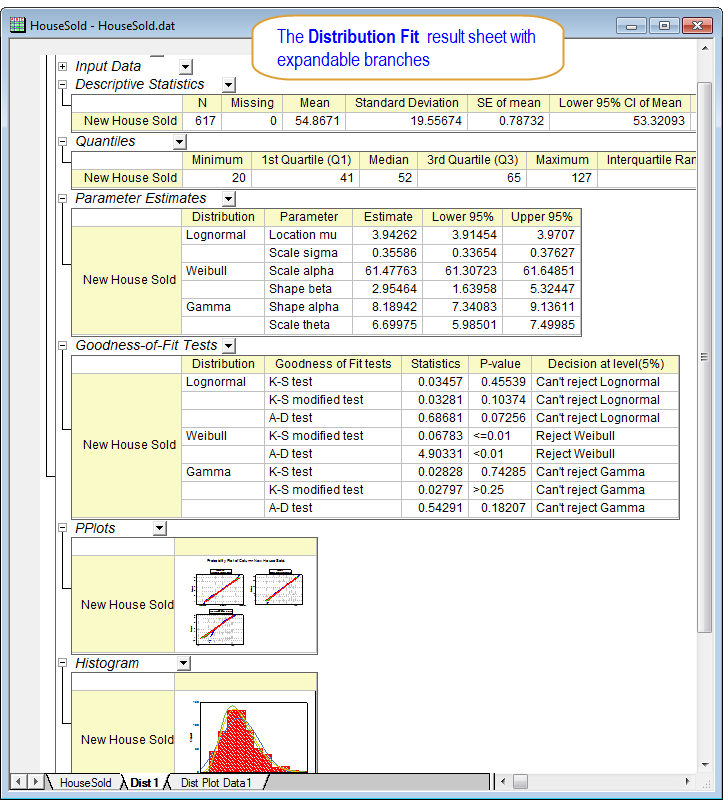Click the Upper 95% column header
The image size is (723, 800).
pyautogui.click(x=541, y=217)
